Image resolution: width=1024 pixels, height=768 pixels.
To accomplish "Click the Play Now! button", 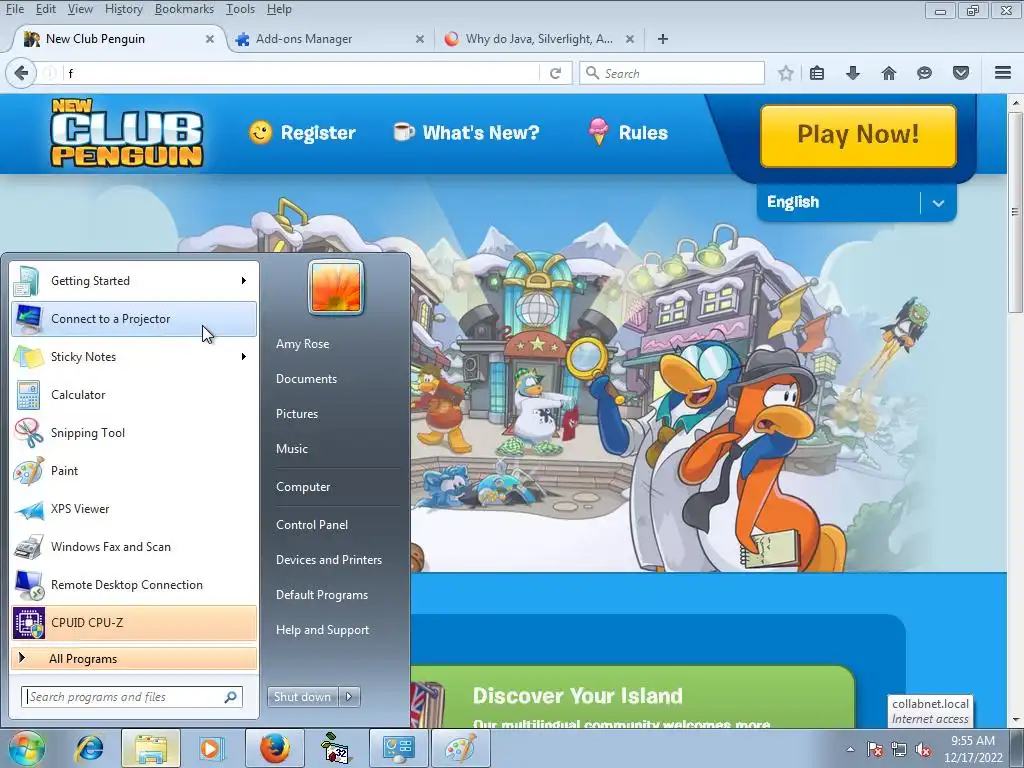I will [858, 136].
